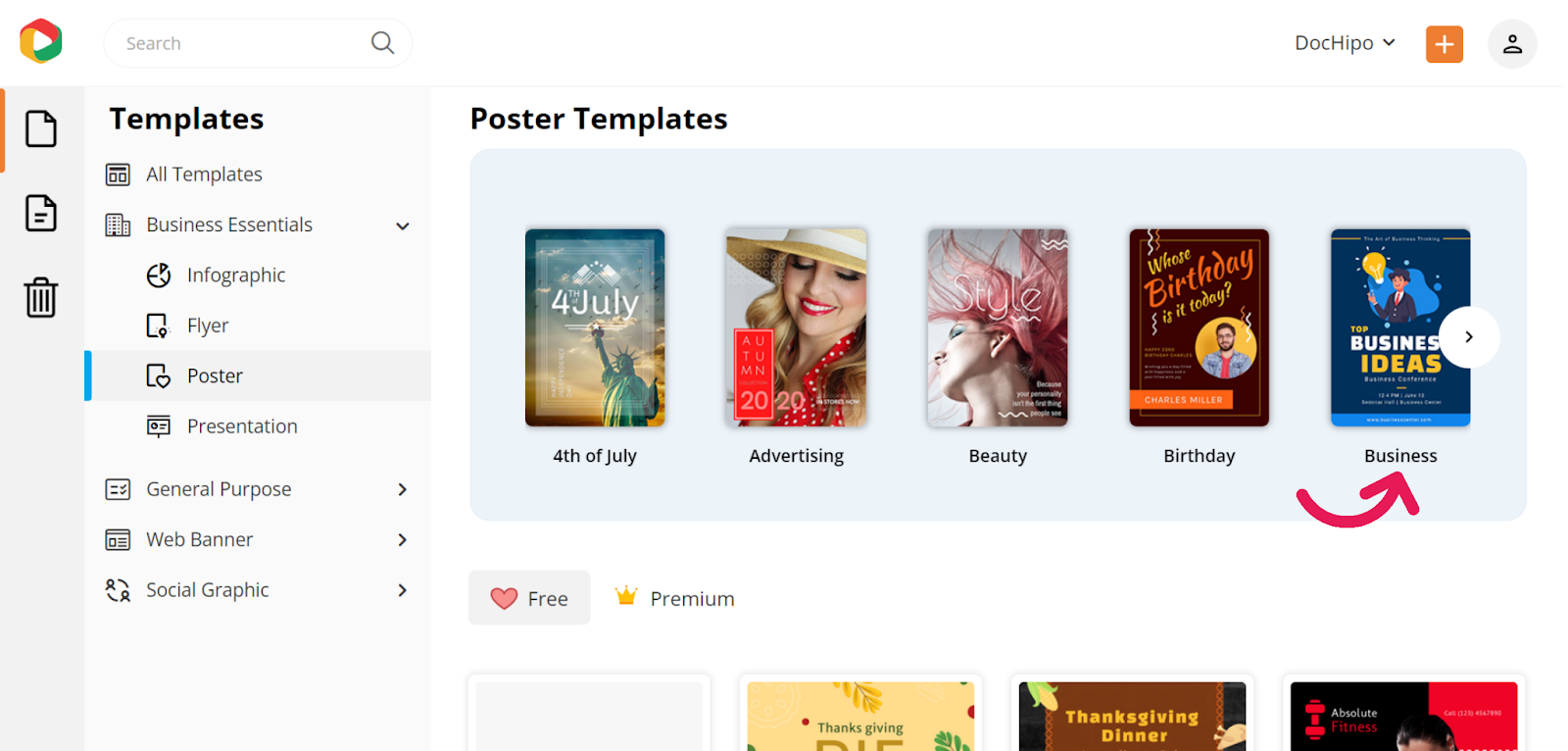Click the crown icon beside Premium
Viewport: 1568px width, 751px height.
pyautogui.click(x=626, y=596)
